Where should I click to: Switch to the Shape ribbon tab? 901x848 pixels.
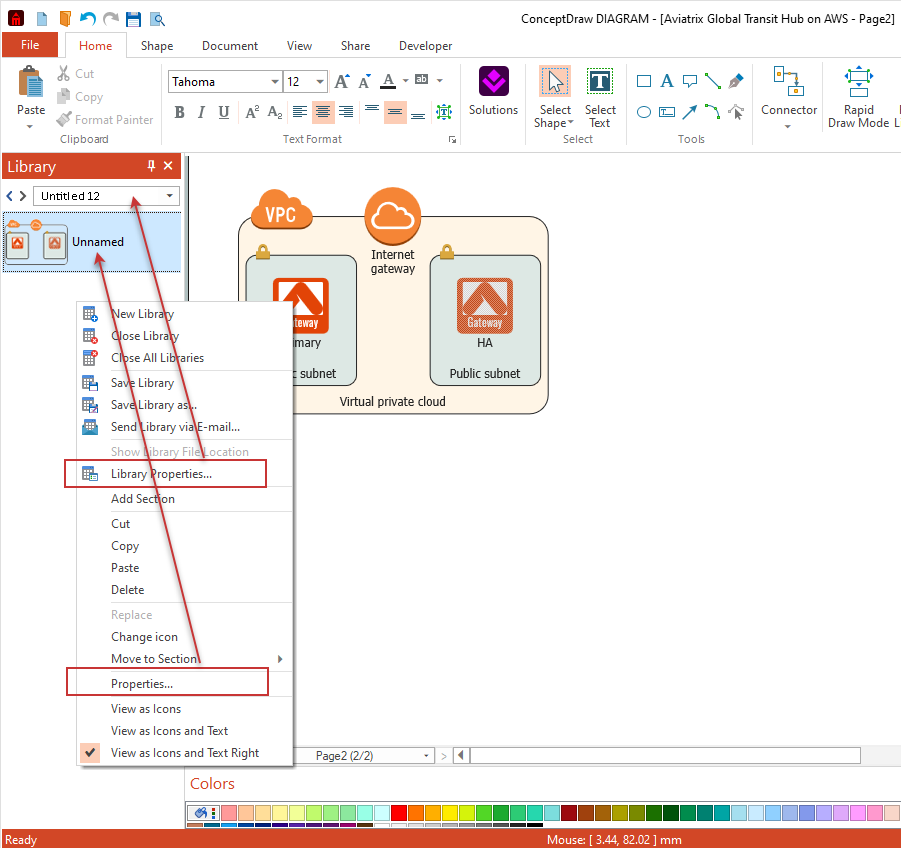(x=156, y=45)
